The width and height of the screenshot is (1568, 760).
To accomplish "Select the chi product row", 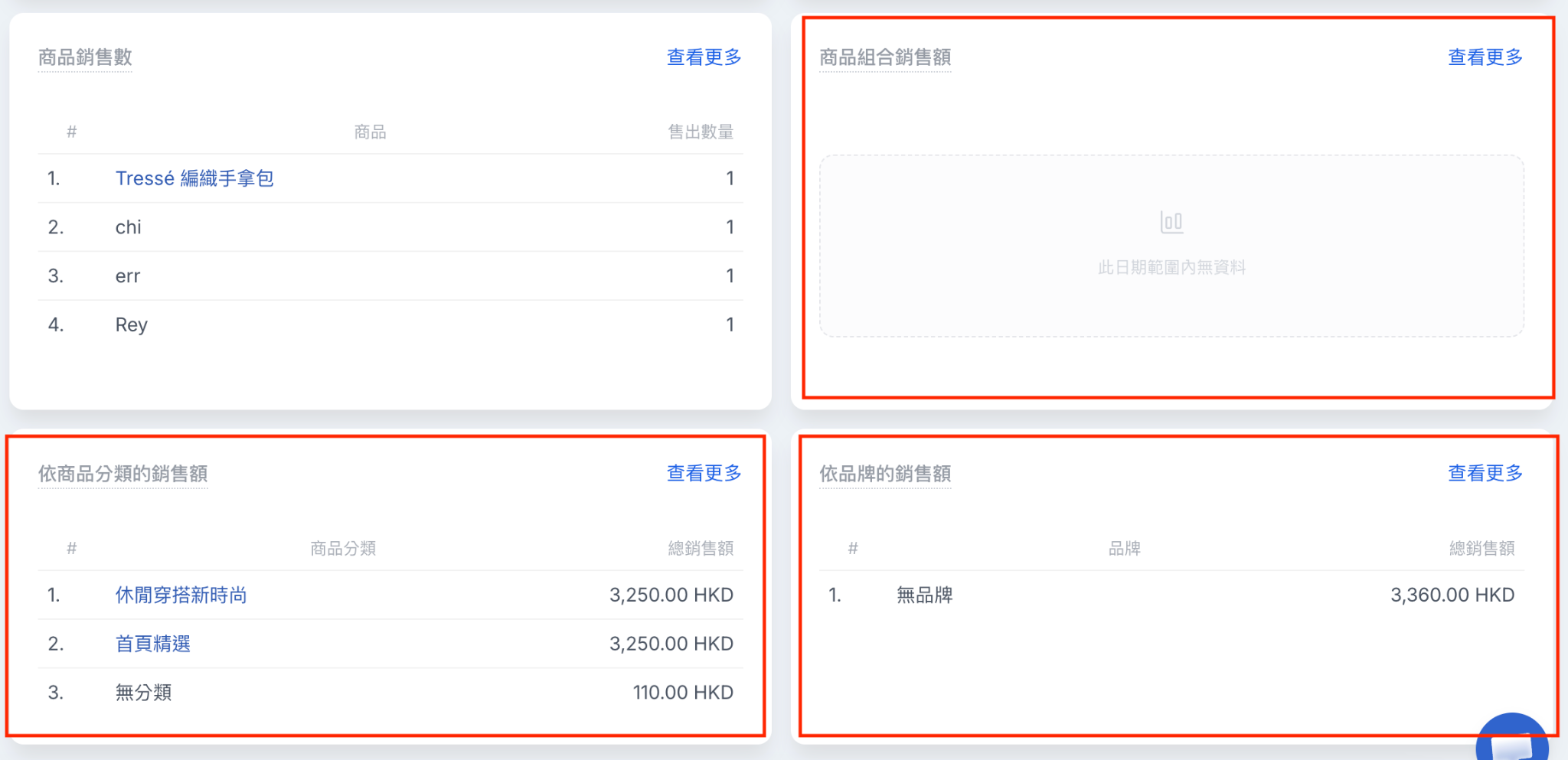I will (x=390, y=227).
